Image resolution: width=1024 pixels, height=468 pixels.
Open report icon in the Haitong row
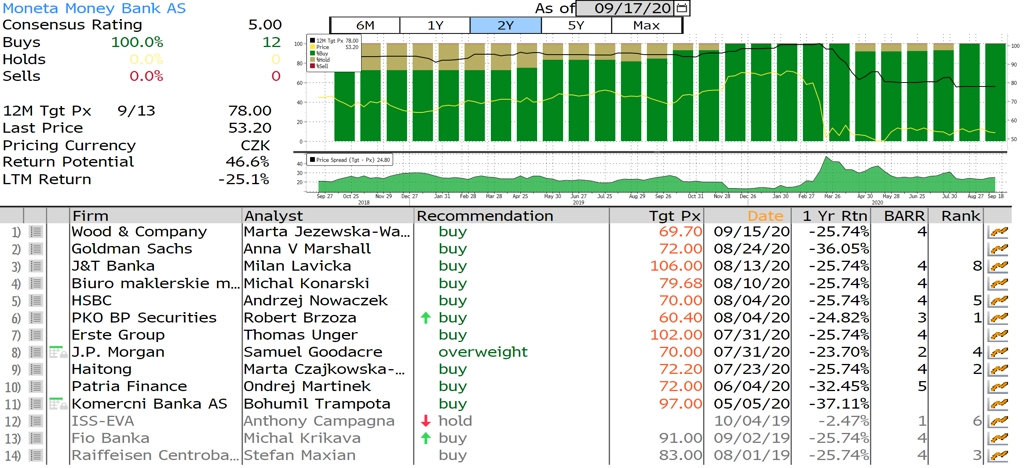36,369
